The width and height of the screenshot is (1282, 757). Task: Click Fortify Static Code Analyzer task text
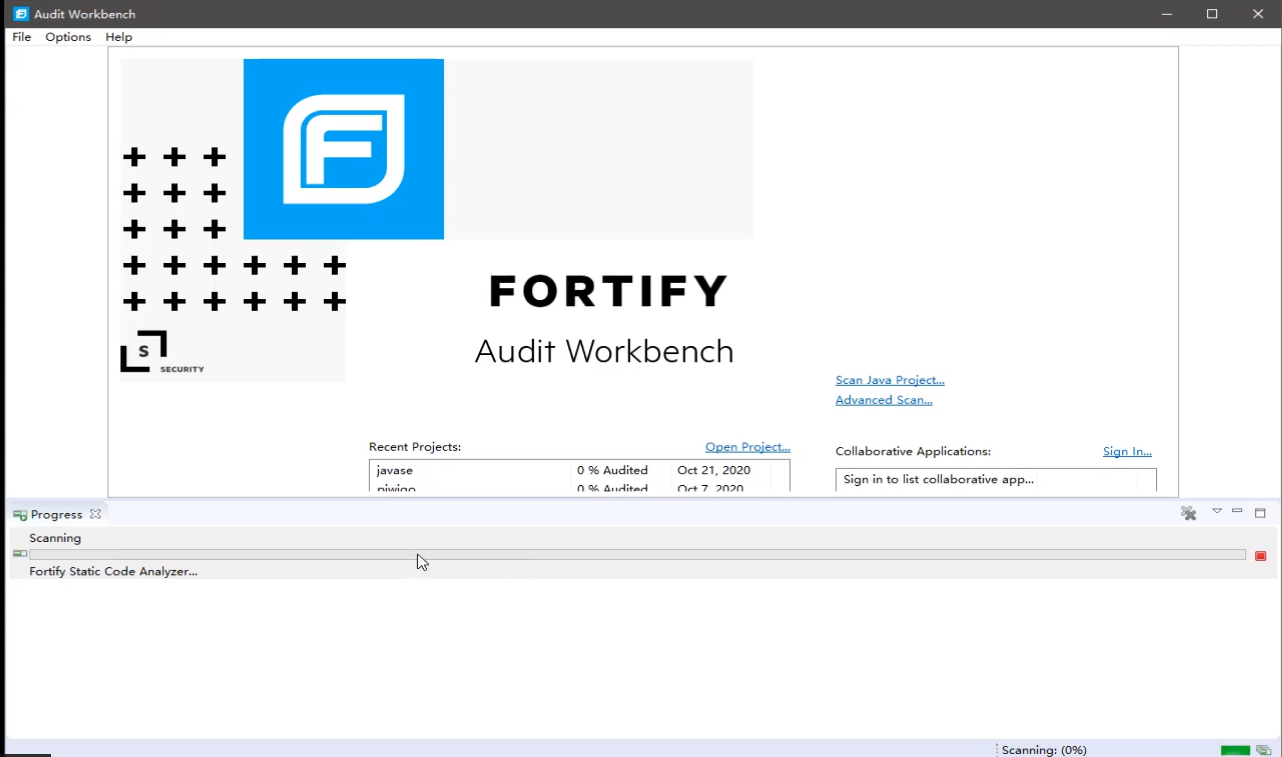(113, 571)
